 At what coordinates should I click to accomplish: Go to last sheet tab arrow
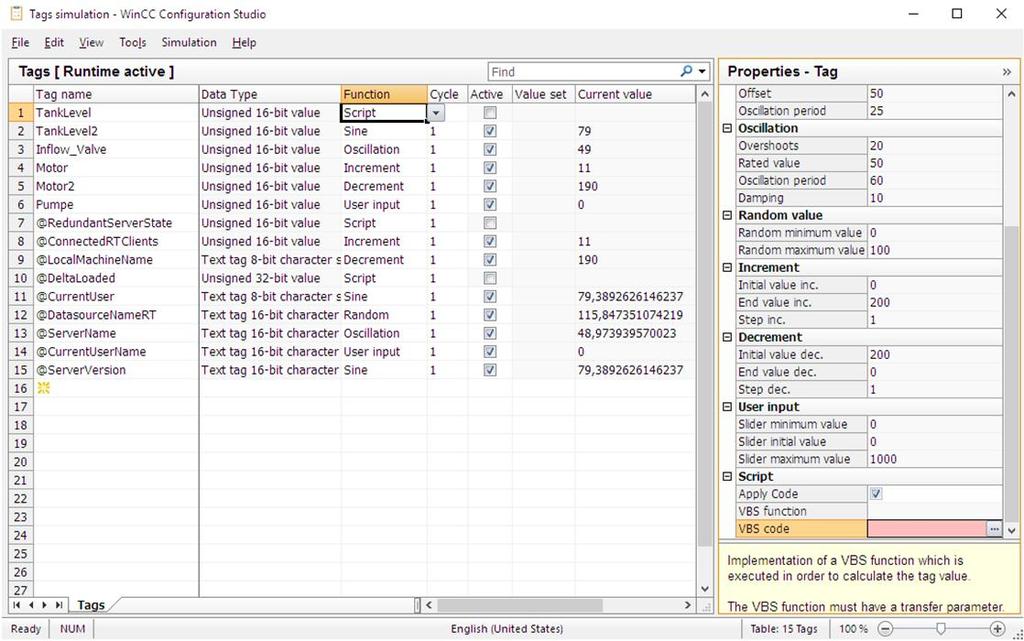59,605
